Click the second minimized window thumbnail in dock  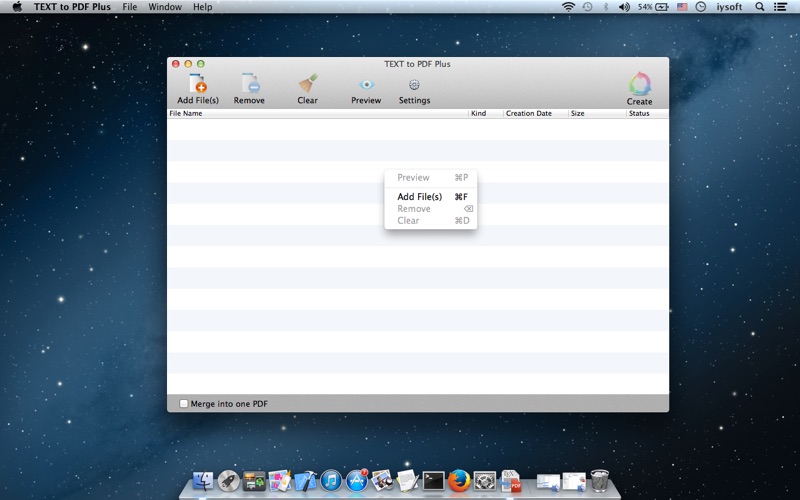coord(574,482)
